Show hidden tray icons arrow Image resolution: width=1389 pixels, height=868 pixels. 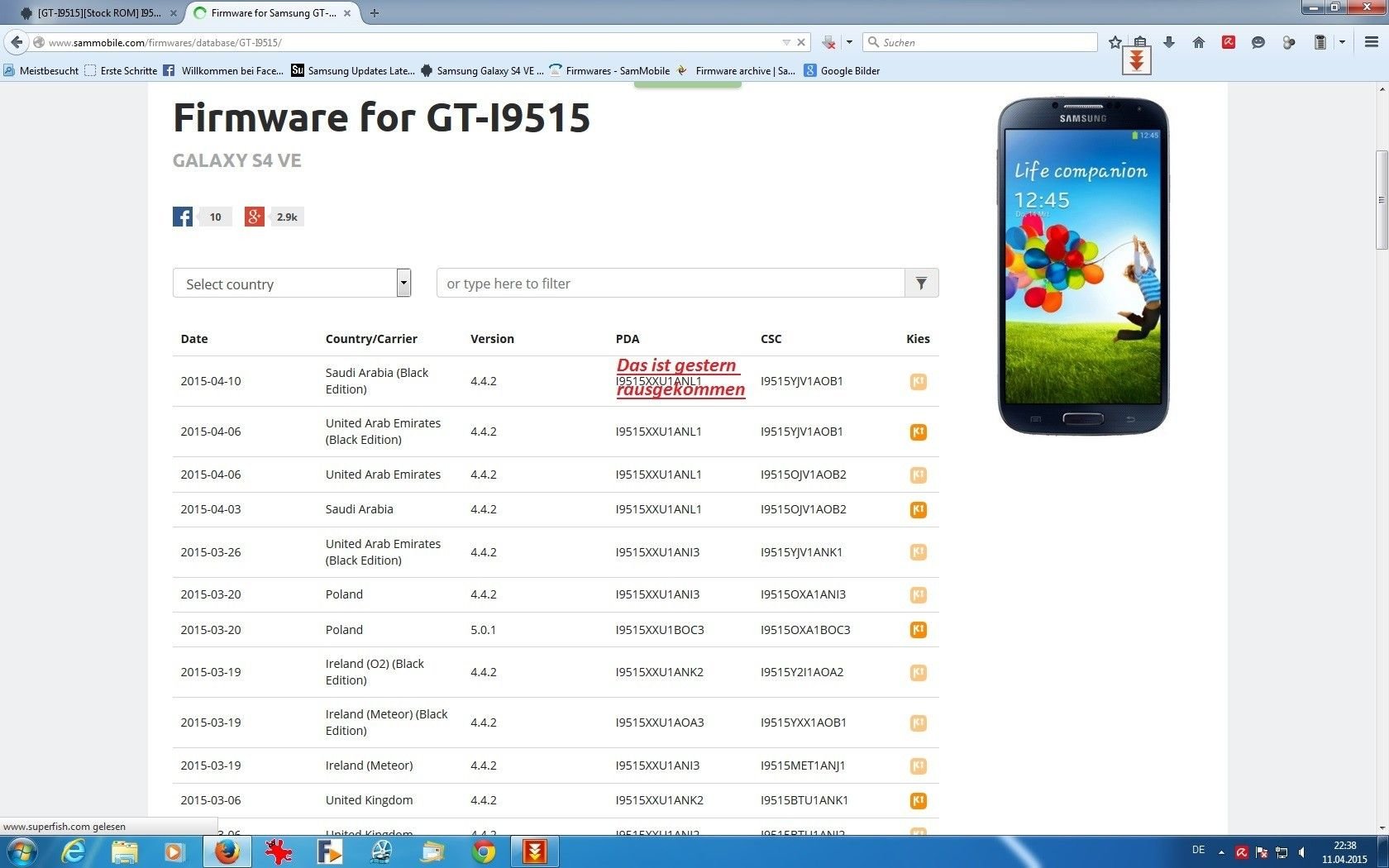pyautogui.click(x=1221, y=851)
